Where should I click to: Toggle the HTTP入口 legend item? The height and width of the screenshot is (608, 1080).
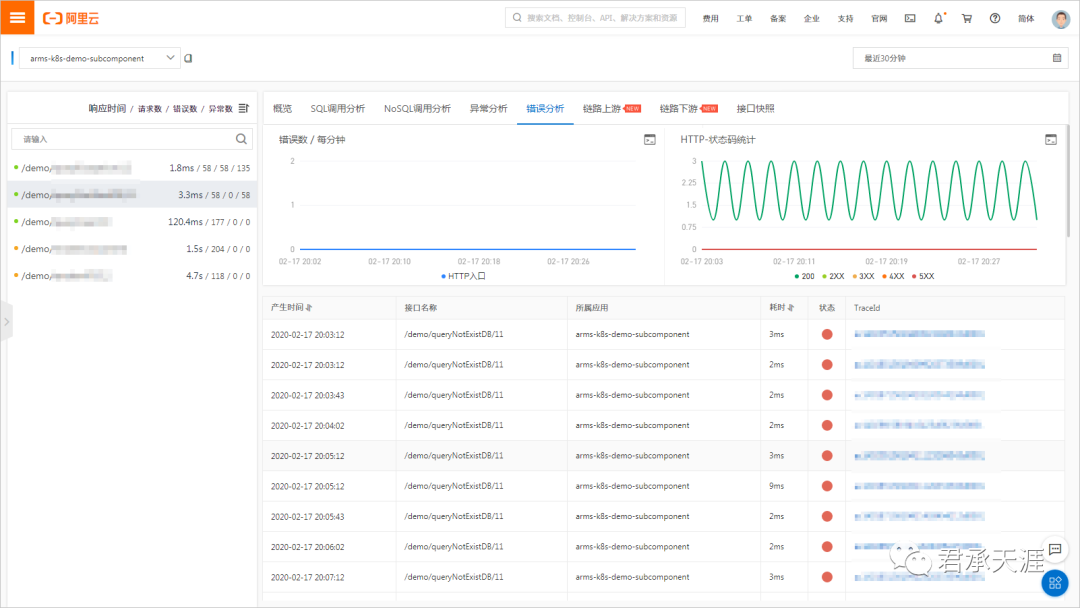[463, 275]
